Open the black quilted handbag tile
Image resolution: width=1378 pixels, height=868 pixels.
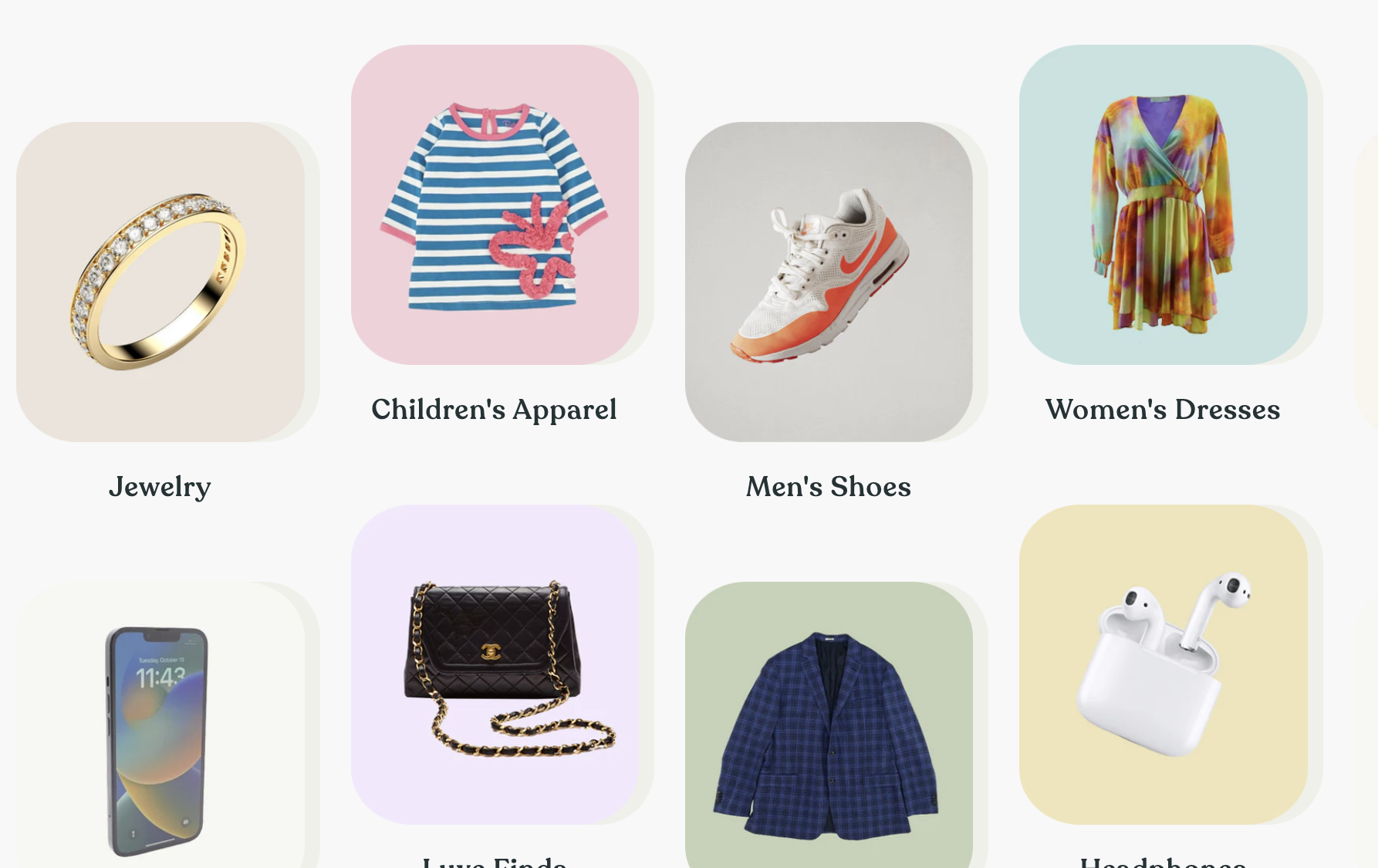click(495, 664)
